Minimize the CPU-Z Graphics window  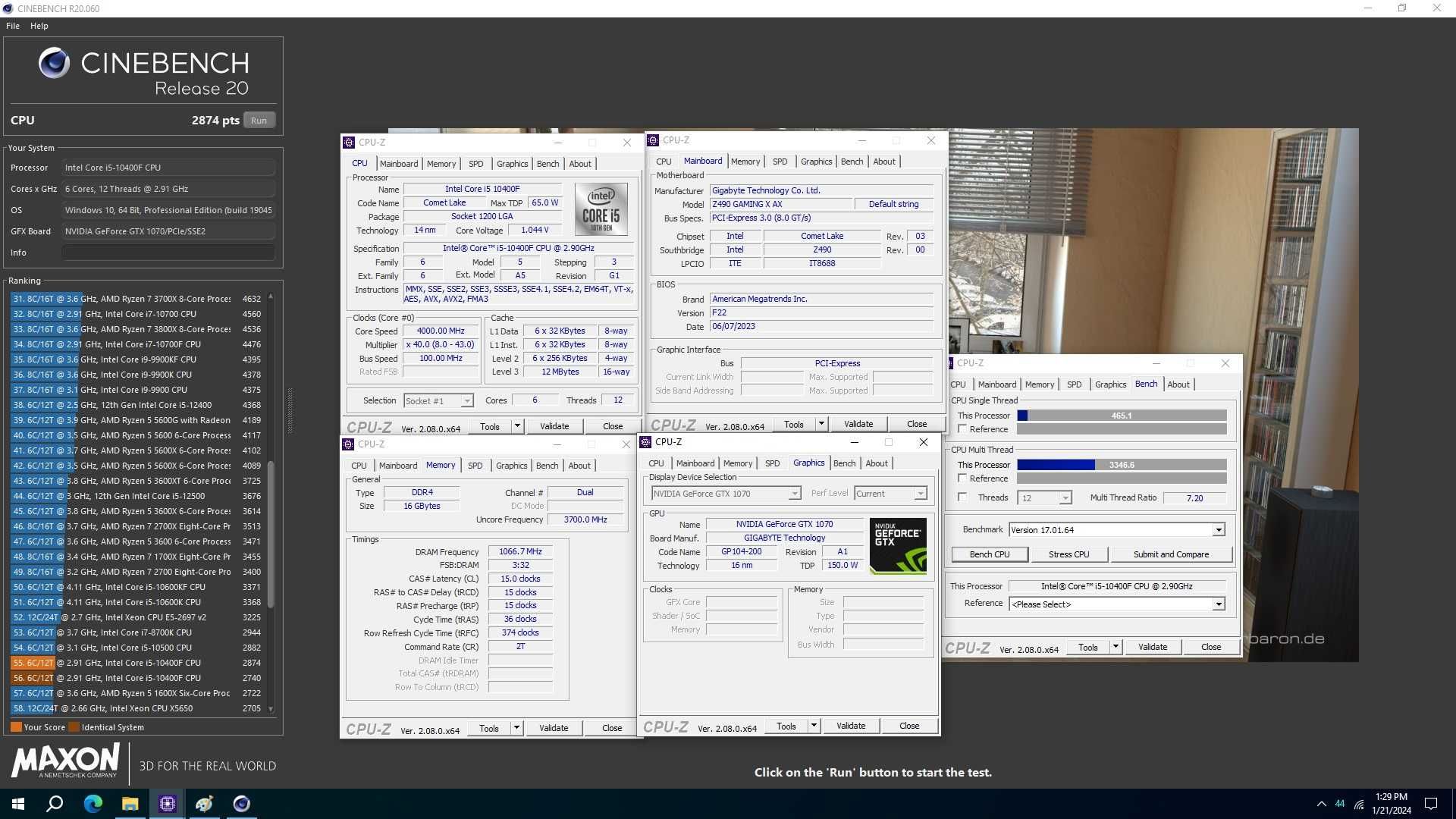(x=855, y=442)
